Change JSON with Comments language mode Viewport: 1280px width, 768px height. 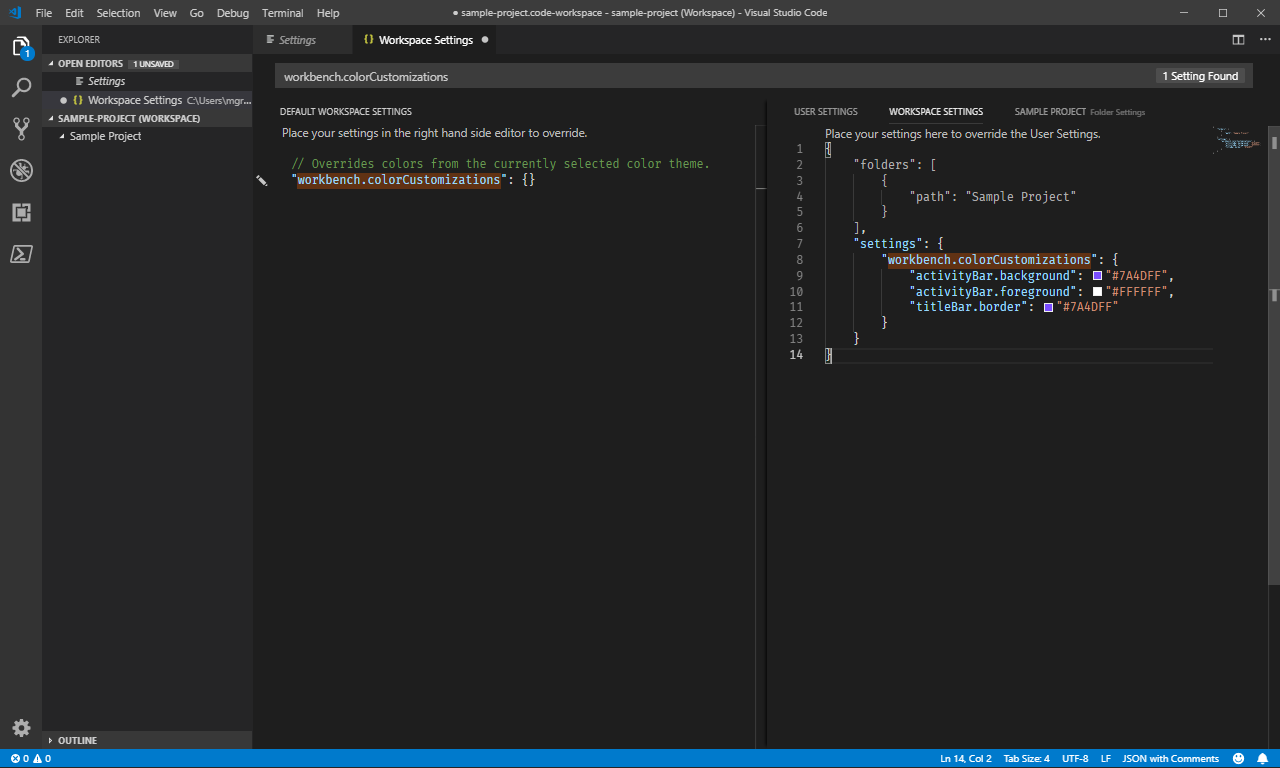coord(1171,759)
